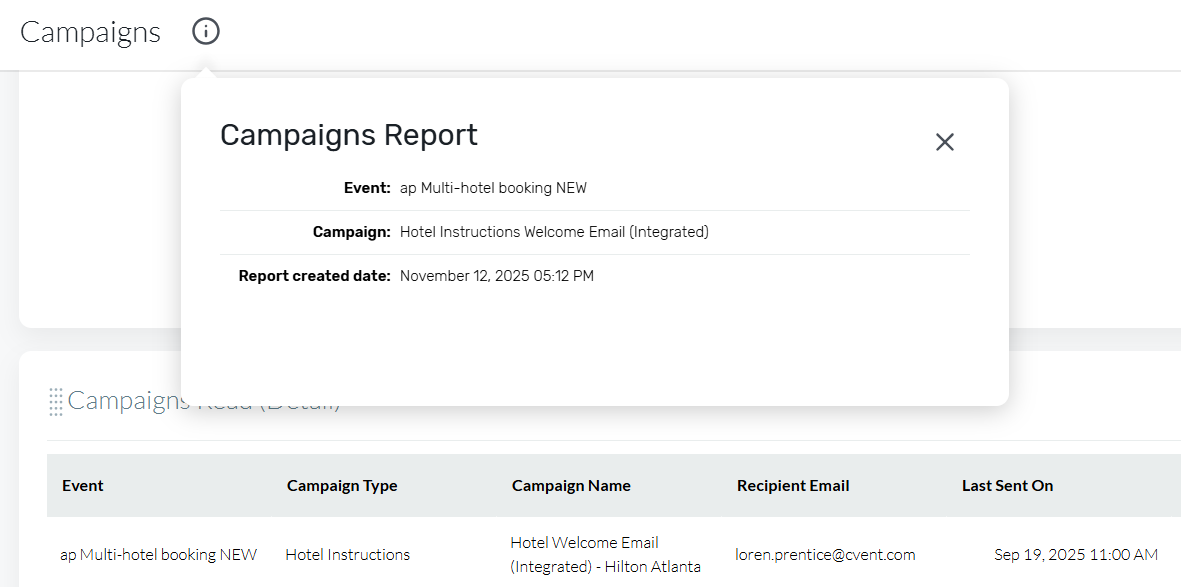Select the Recipient Email column header
The width and height of the screenshot is (1181, 587).
[x=793, y=486]
